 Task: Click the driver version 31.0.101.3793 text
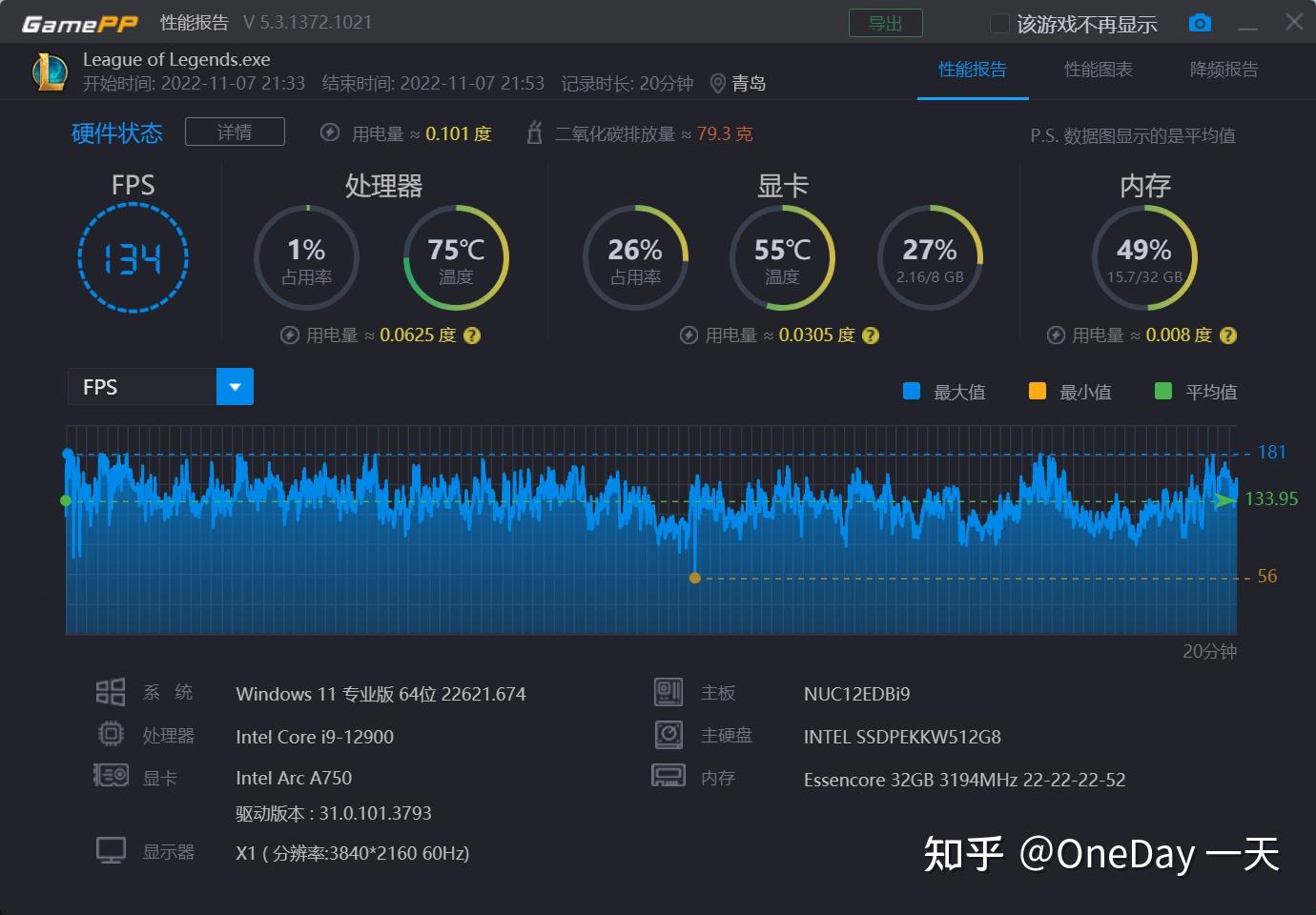click(x=334, y=813)
